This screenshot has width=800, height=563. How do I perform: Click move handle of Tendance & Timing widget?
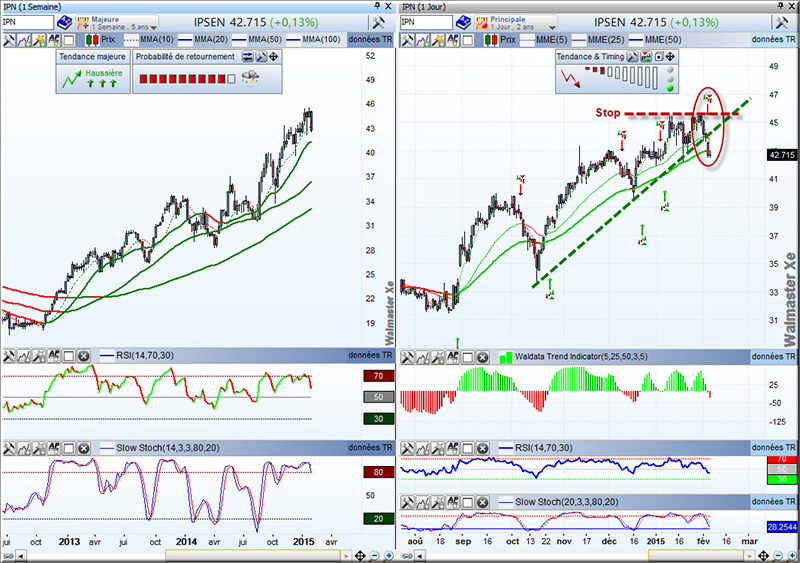coord(670,57)
